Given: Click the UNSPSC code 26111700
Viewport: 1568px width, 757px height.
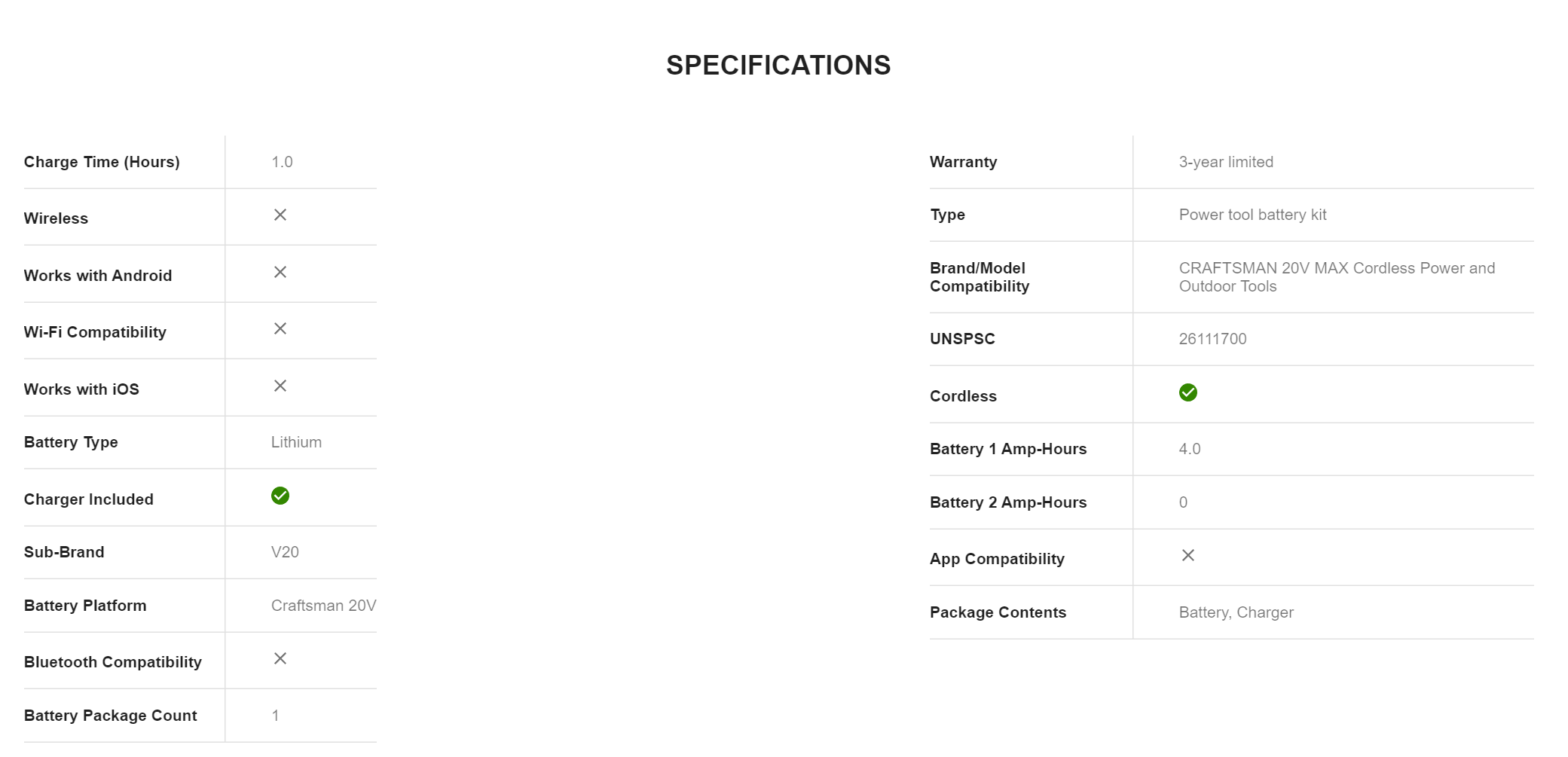Looking at the screenshot, I should point(1212,339).
